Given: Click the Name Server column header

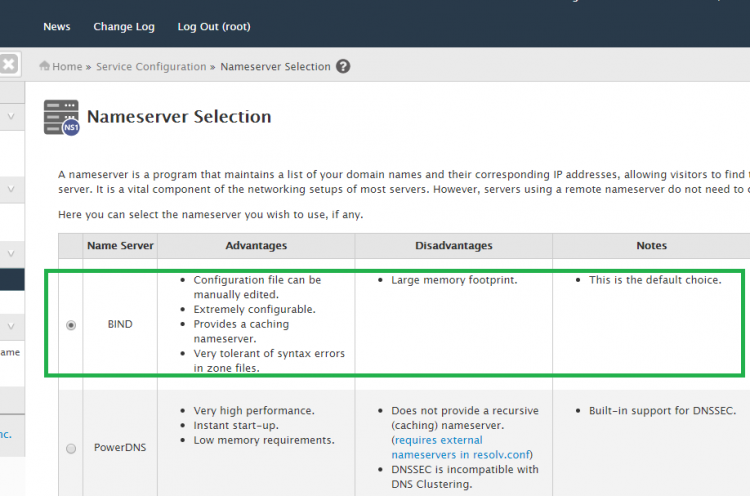Looking at the screenshot, I should 120,246.
